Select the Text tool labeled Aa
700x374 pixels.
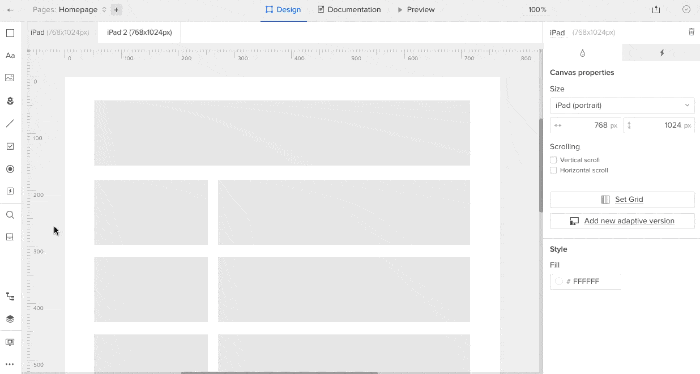[x=10, y=55]
